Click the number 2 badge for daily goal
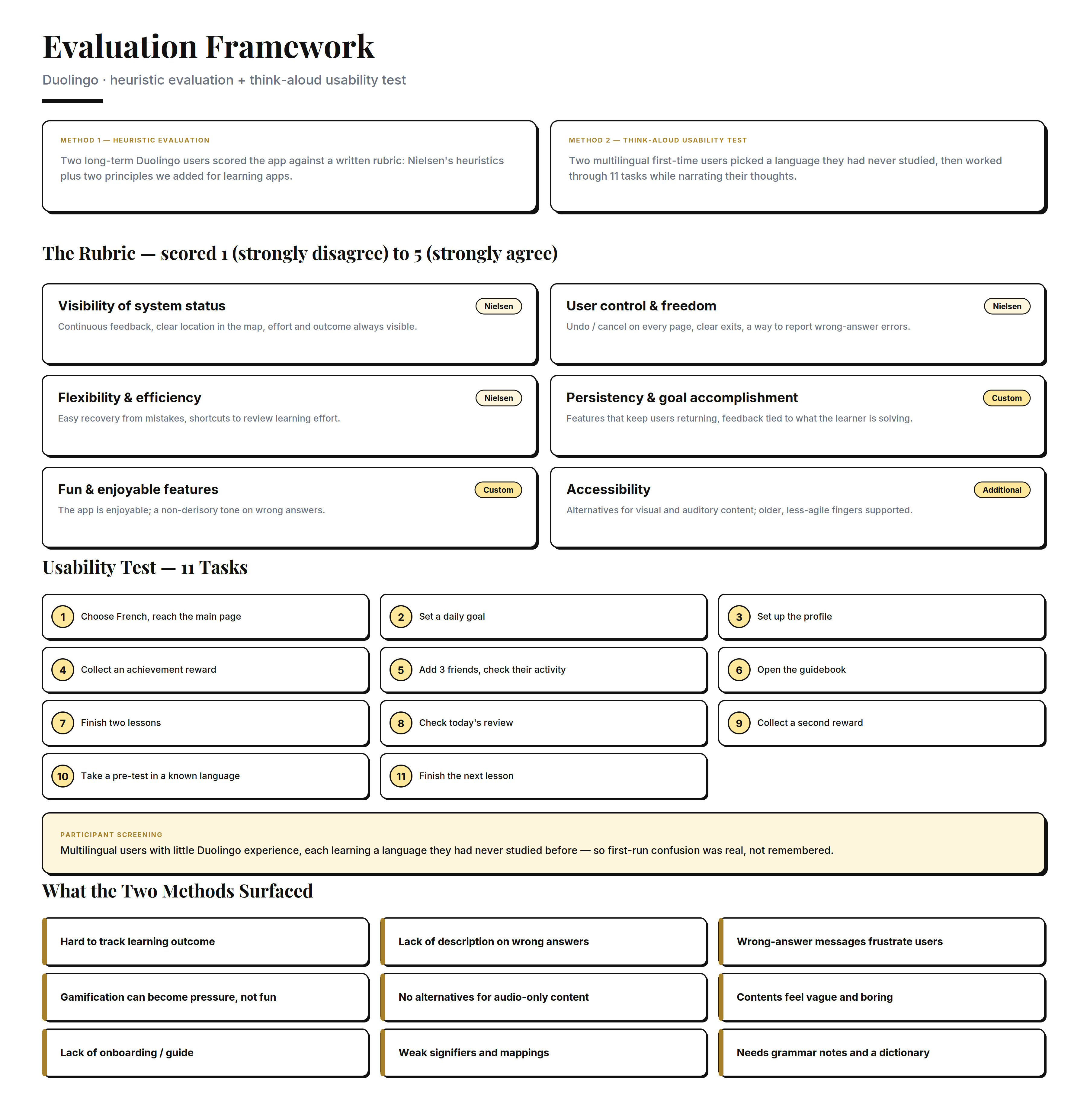 point(401,617)
